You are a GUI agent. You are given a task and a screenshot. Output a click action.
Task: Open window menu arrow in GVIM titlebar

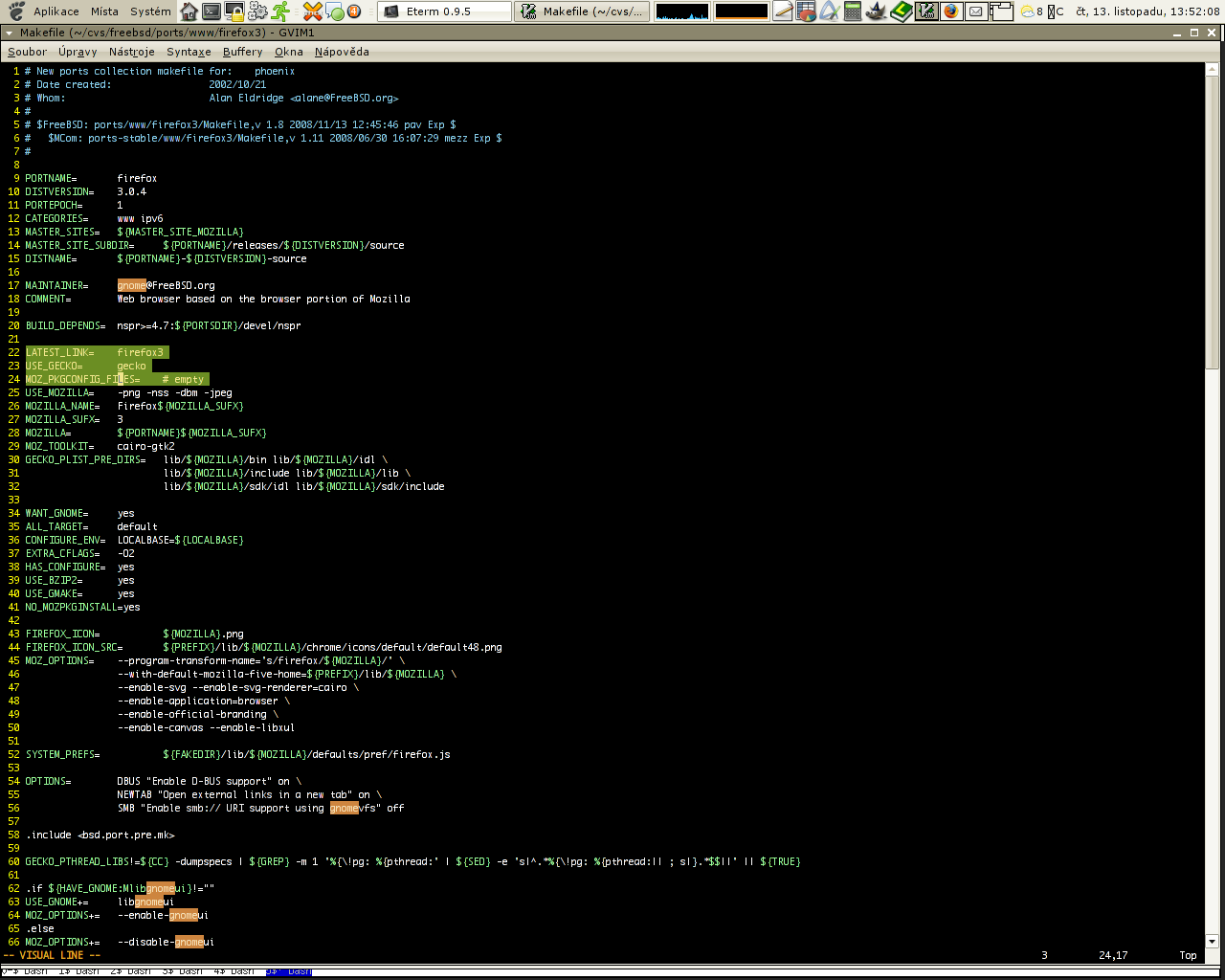click(9, 33)
